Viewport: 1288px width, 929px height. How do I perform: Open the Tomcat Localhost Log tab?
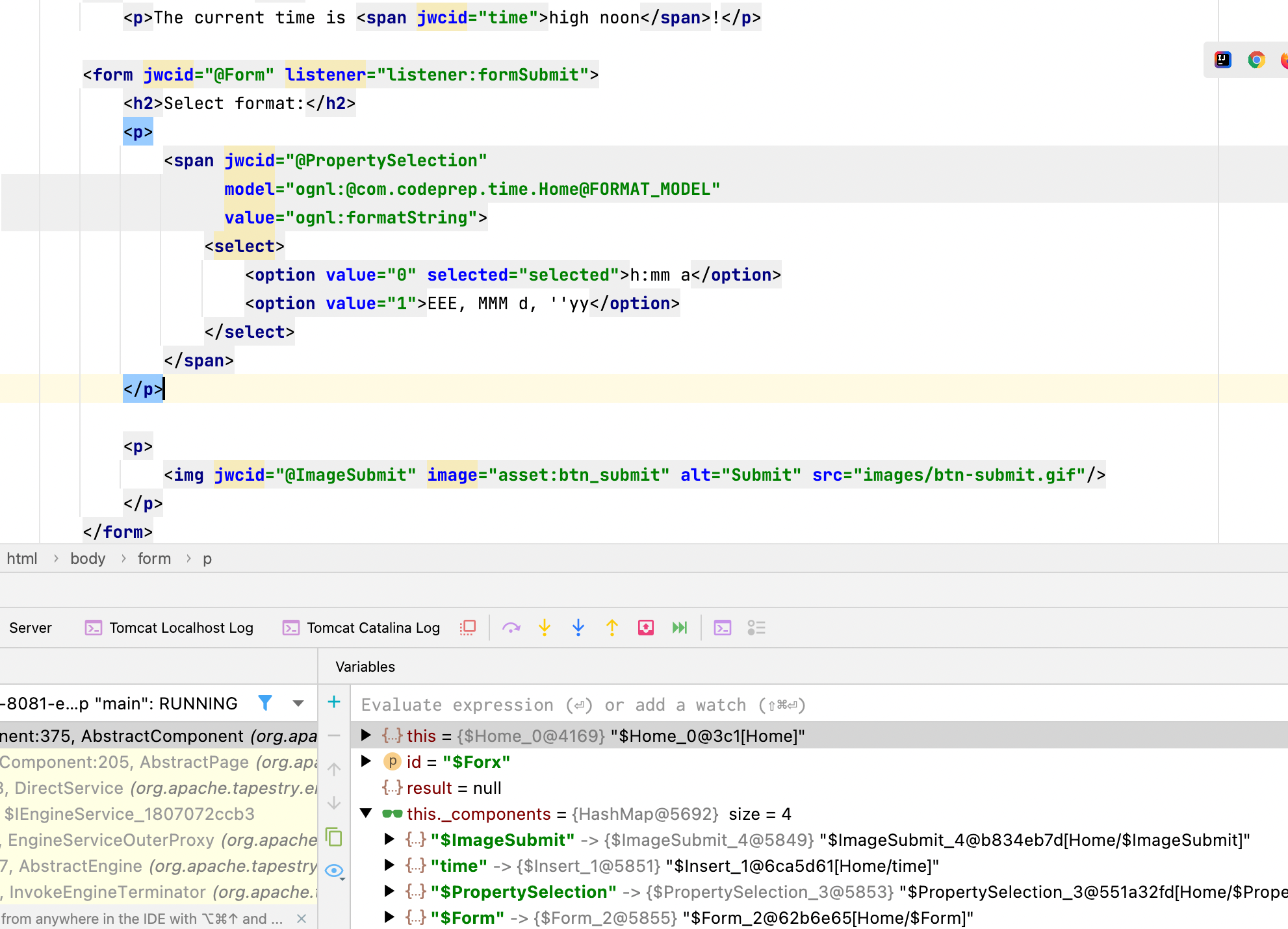[169, 628]
